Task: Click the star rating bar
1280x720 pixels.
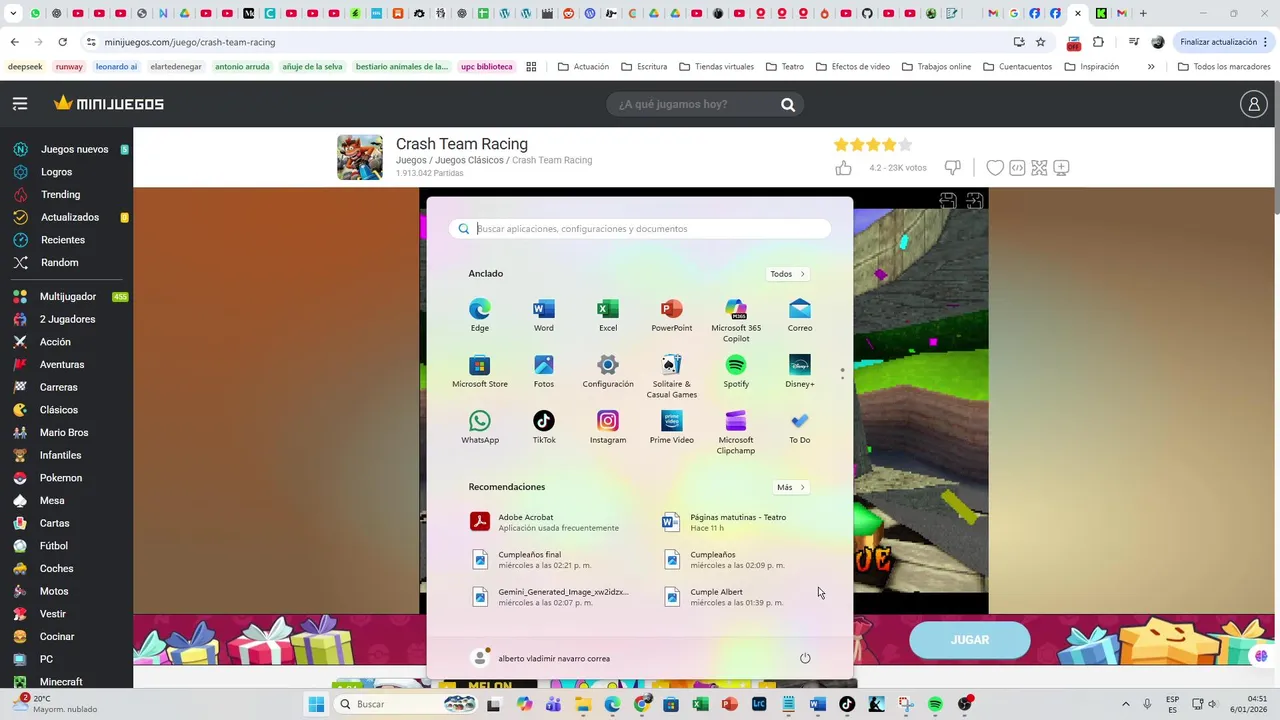Action: [873, 145]
